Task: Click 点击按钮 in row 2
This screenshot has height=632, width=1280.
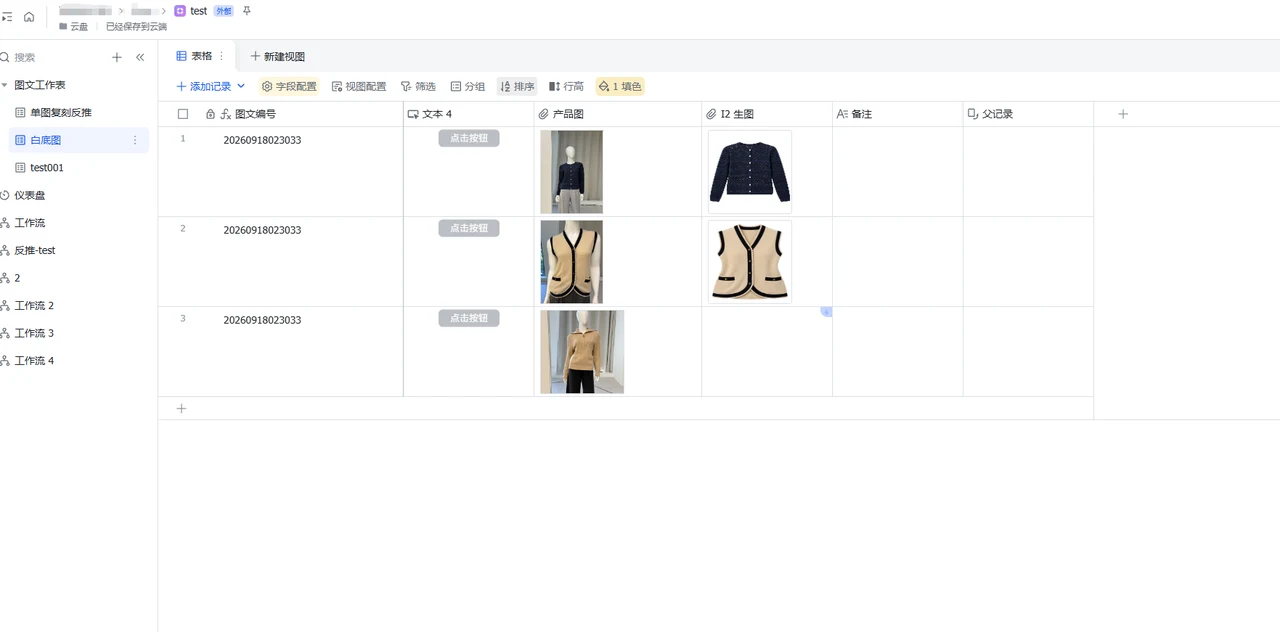Action: [469, 228]
